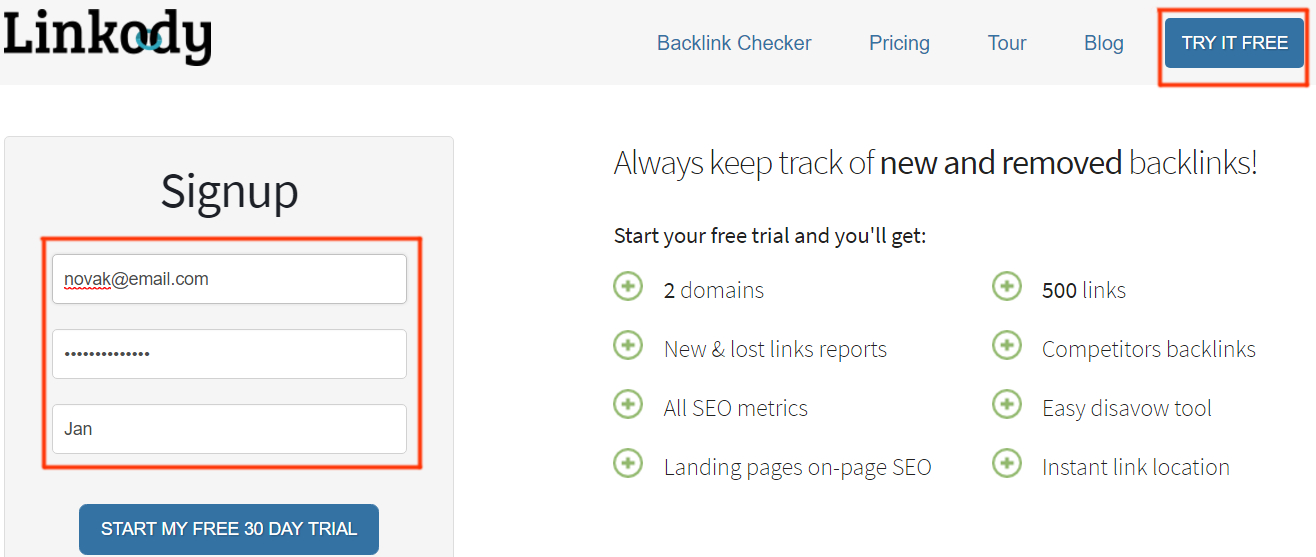Click the Signup heading
1316x557 pixels.
tap(229, 191)
